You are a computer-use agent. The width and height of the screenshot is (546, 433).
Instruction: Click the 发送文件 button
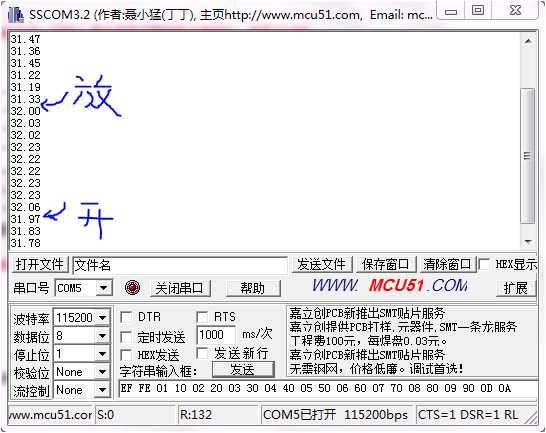tap(321, 264)
